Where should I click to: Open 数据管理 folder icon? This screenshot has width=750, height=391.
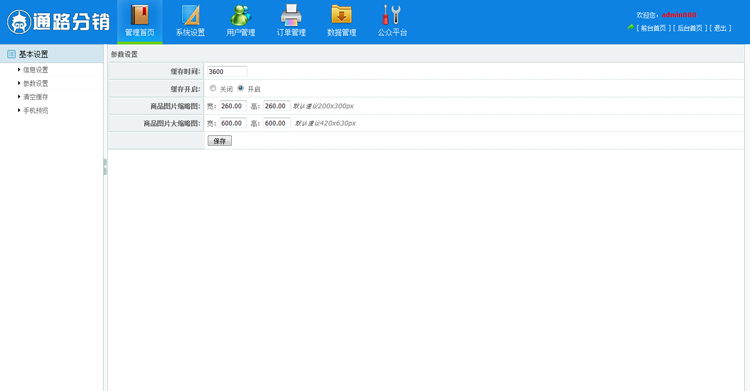[342, 15]
